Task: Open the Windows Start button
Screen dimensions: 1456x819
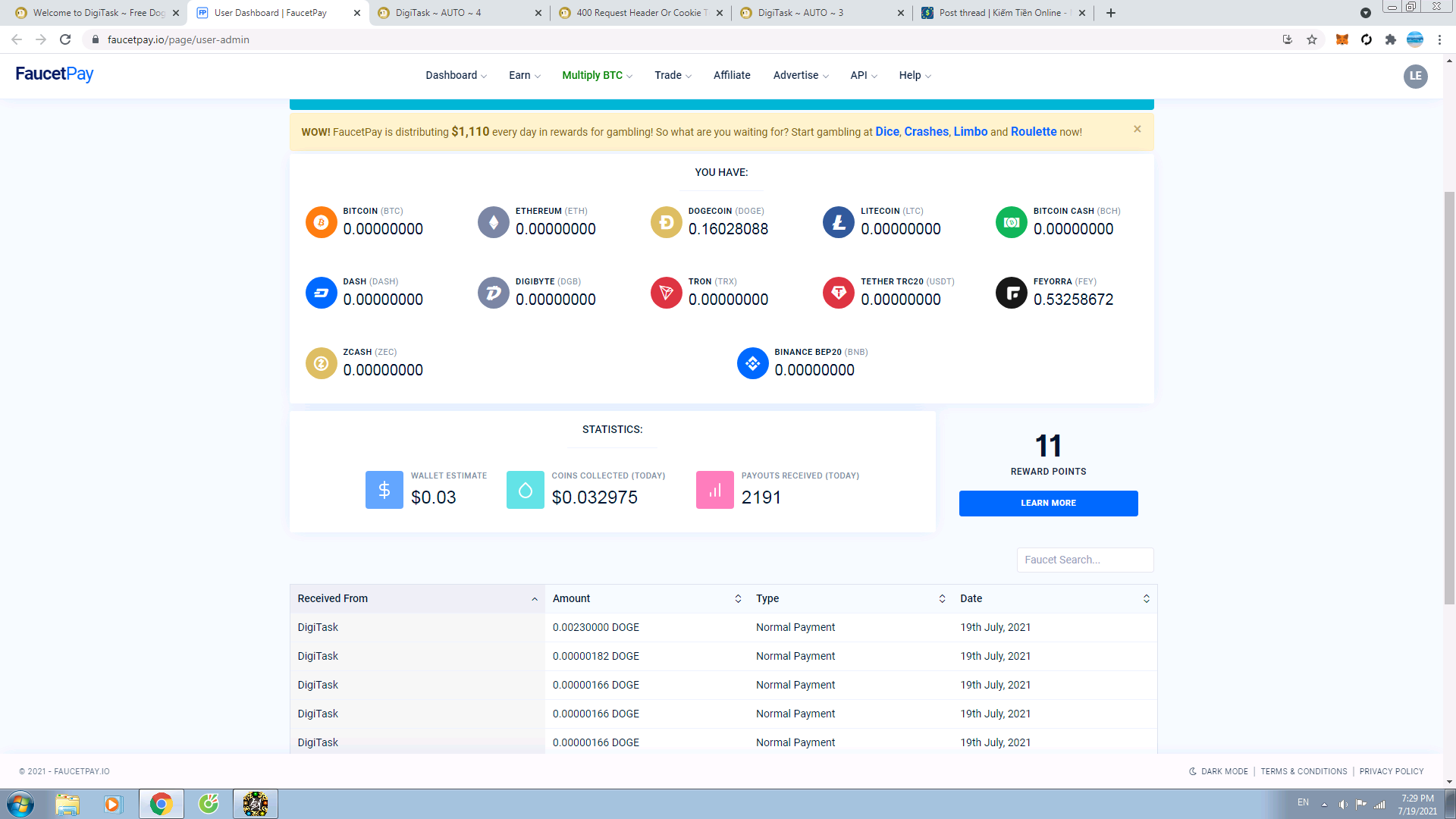Action: pyautogui.click(x=20, y=804)
